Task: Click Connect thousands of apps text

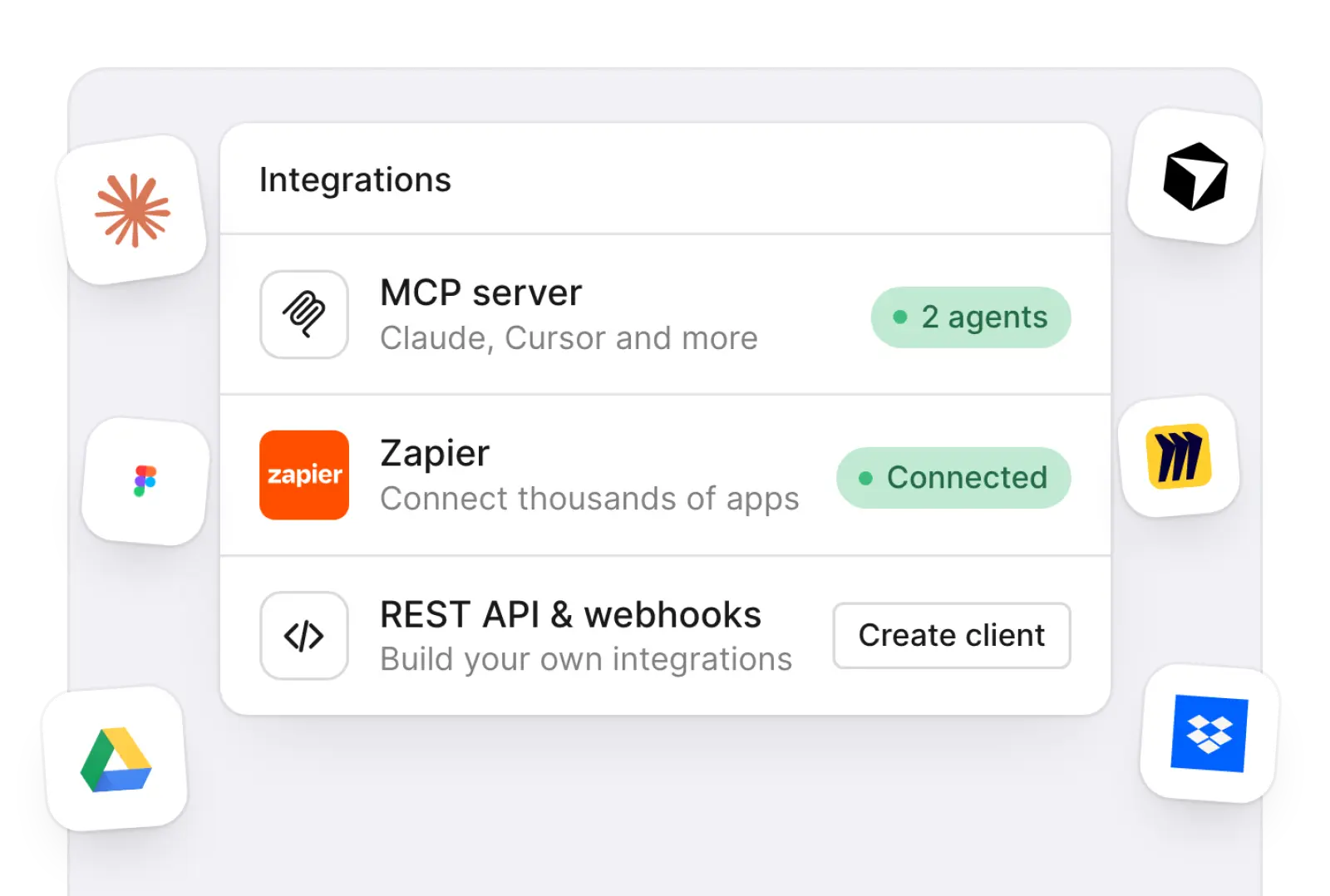Action: click(x=589, y=499)
